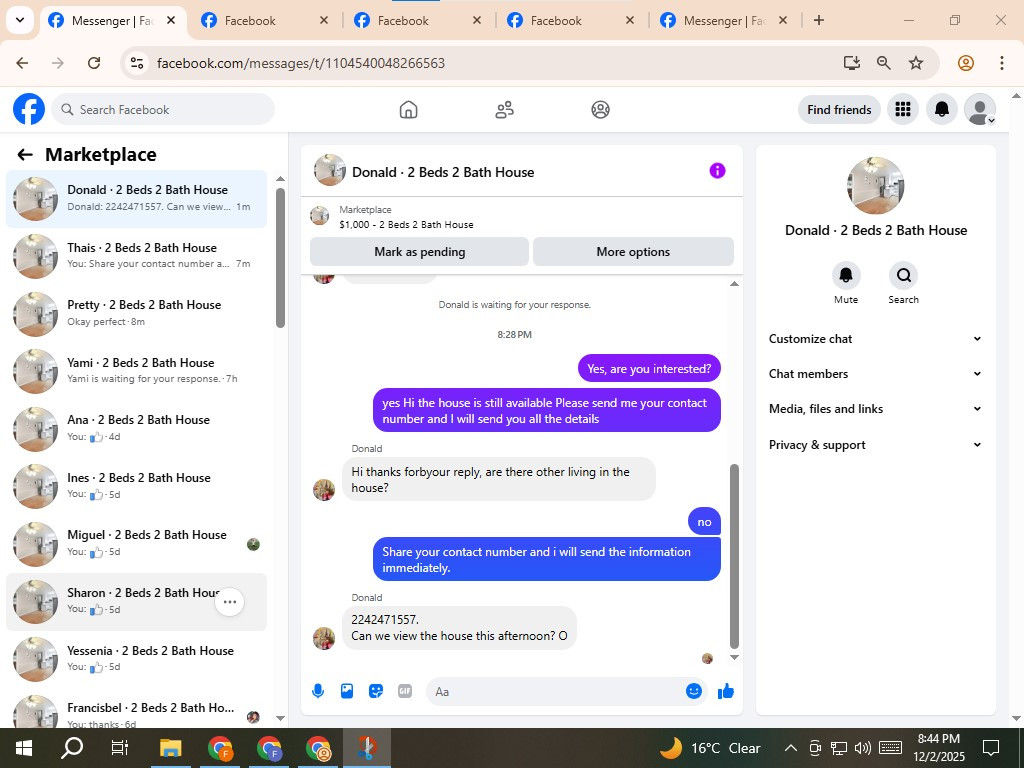Viewport: 1024px width, 768px height.
Task: Open the notifications bell in header
Action: pos(942,109)
